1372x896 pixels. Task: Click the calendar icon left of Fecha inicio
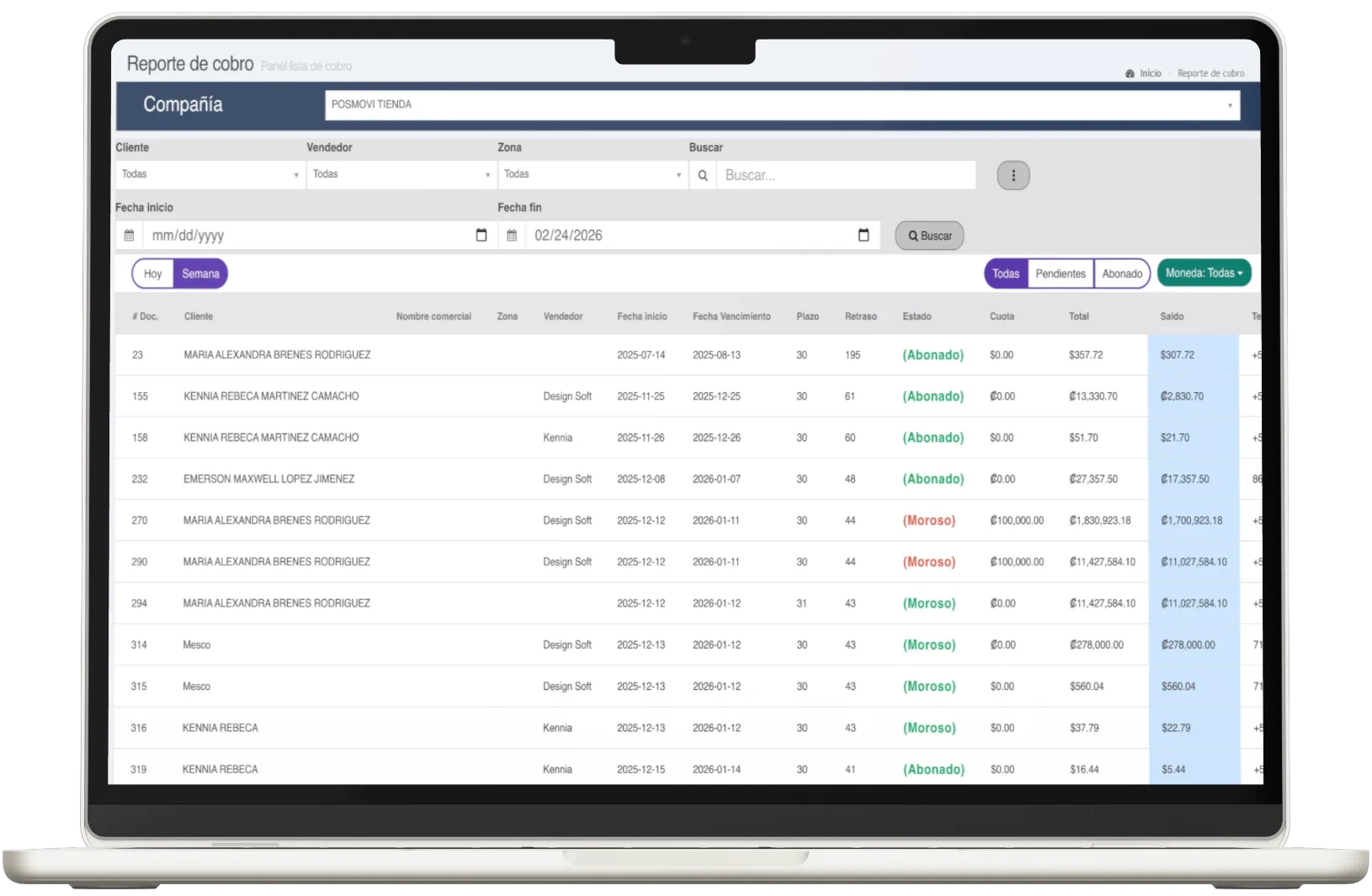point(129,236)
